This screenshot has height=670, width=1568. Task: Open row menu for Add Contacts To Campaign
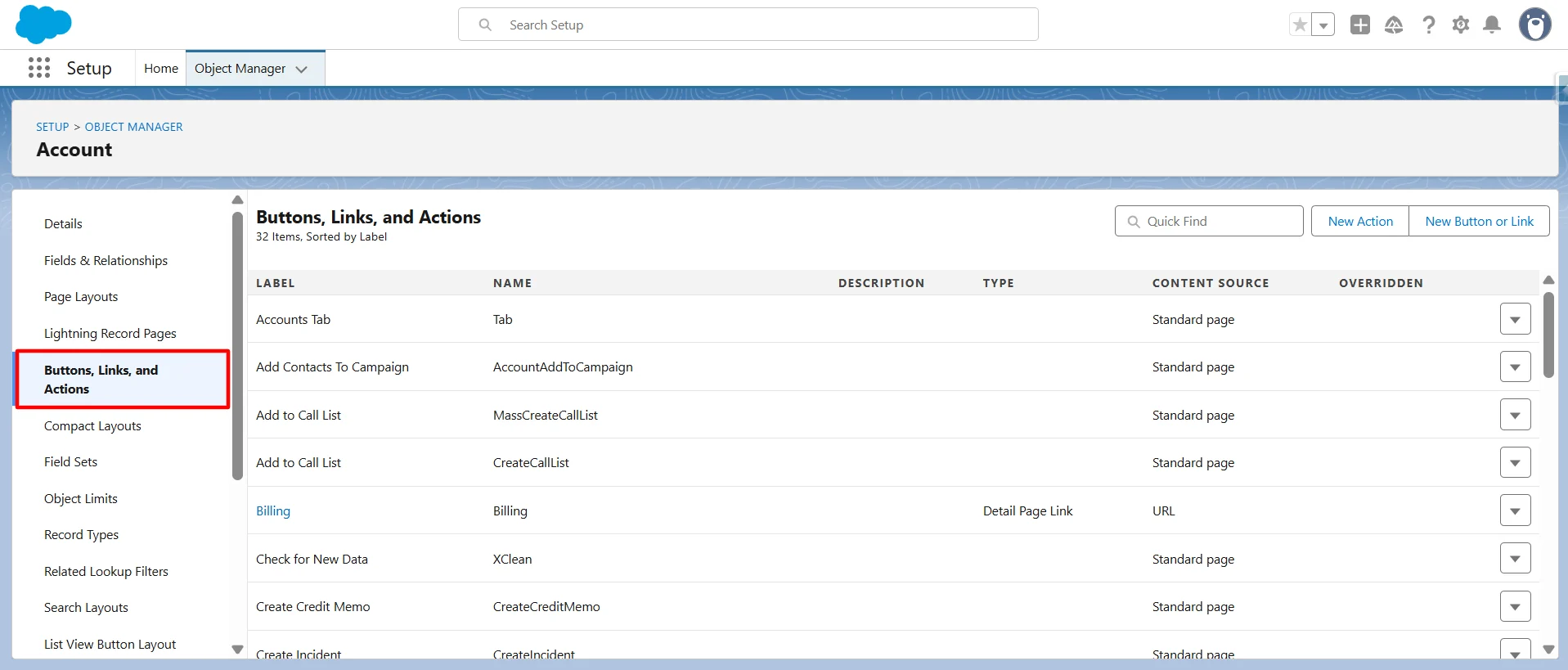(x=1515, y=366)
